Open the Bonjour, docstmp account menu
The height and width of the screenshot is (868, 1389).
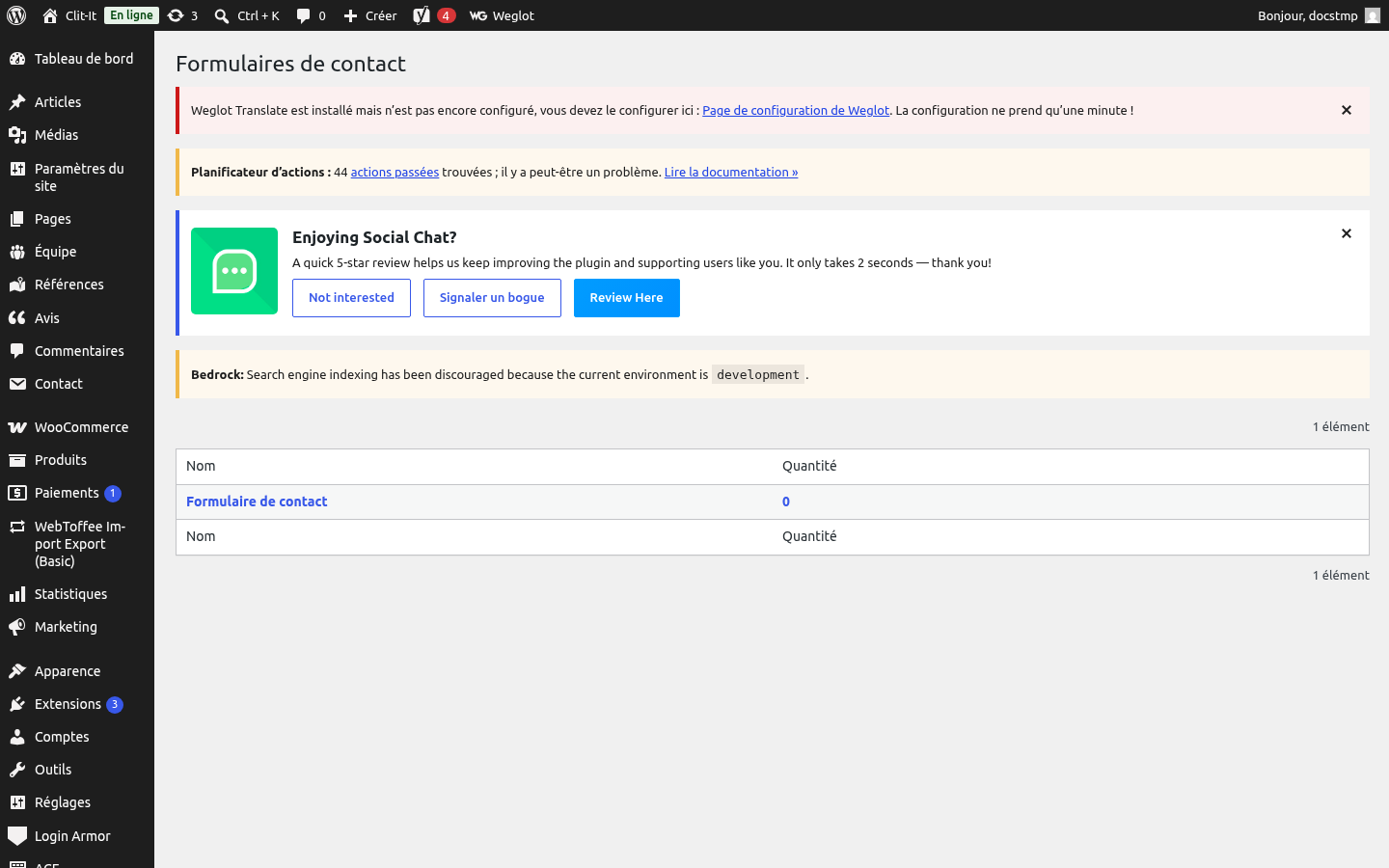[1319, 15]
